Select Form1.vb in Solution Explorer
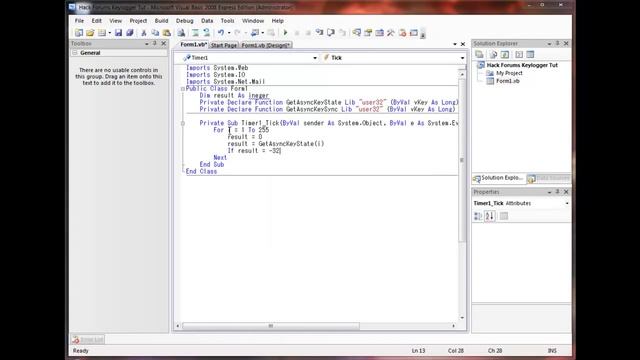The width and height of the screenshot is (640, 360). (x=508, y=81)
